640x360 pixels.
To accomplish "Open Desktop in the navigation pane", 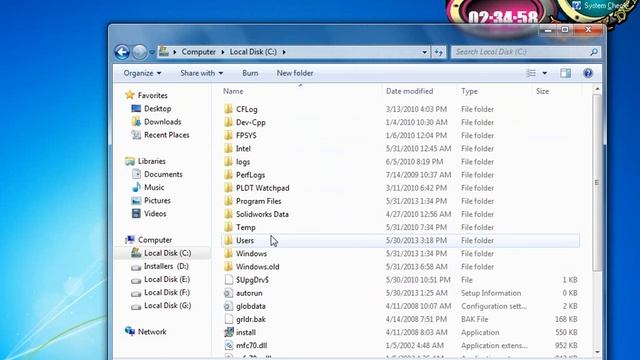I will coord(158,109).
